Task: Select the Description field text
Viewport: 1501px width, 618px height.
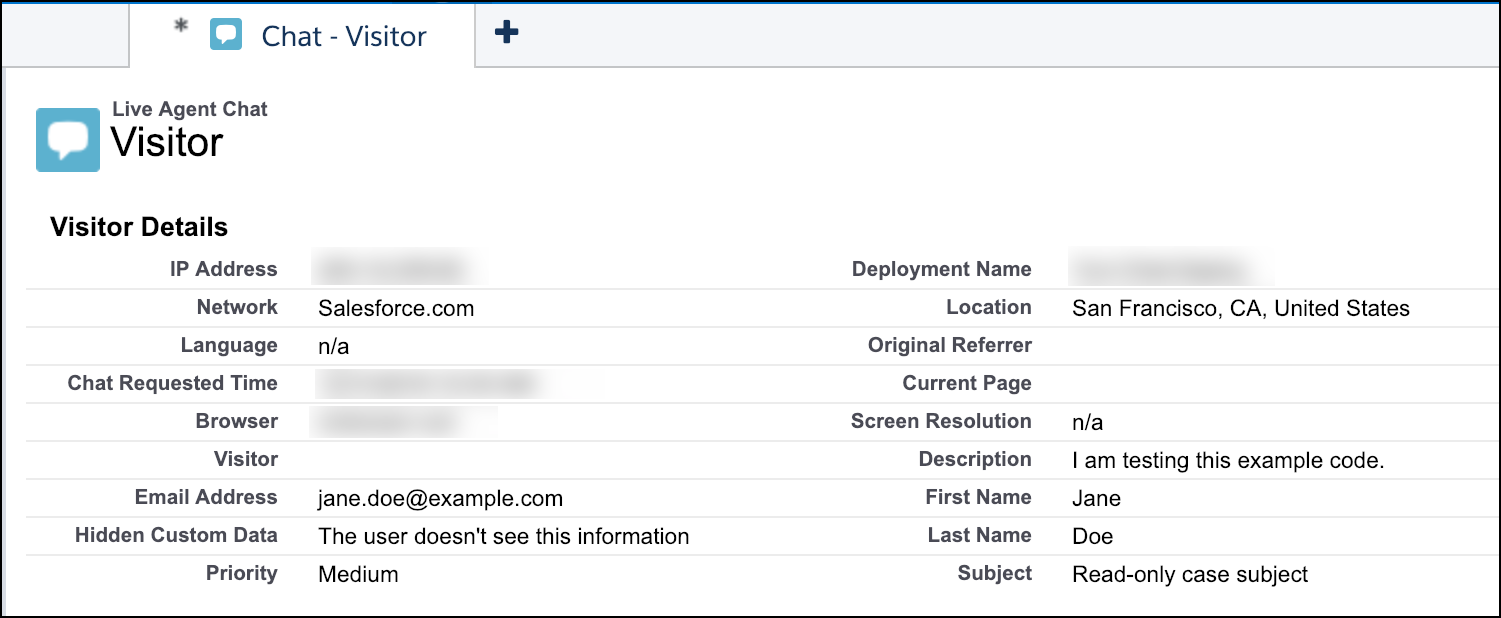Action: (x=1227, y=460)
